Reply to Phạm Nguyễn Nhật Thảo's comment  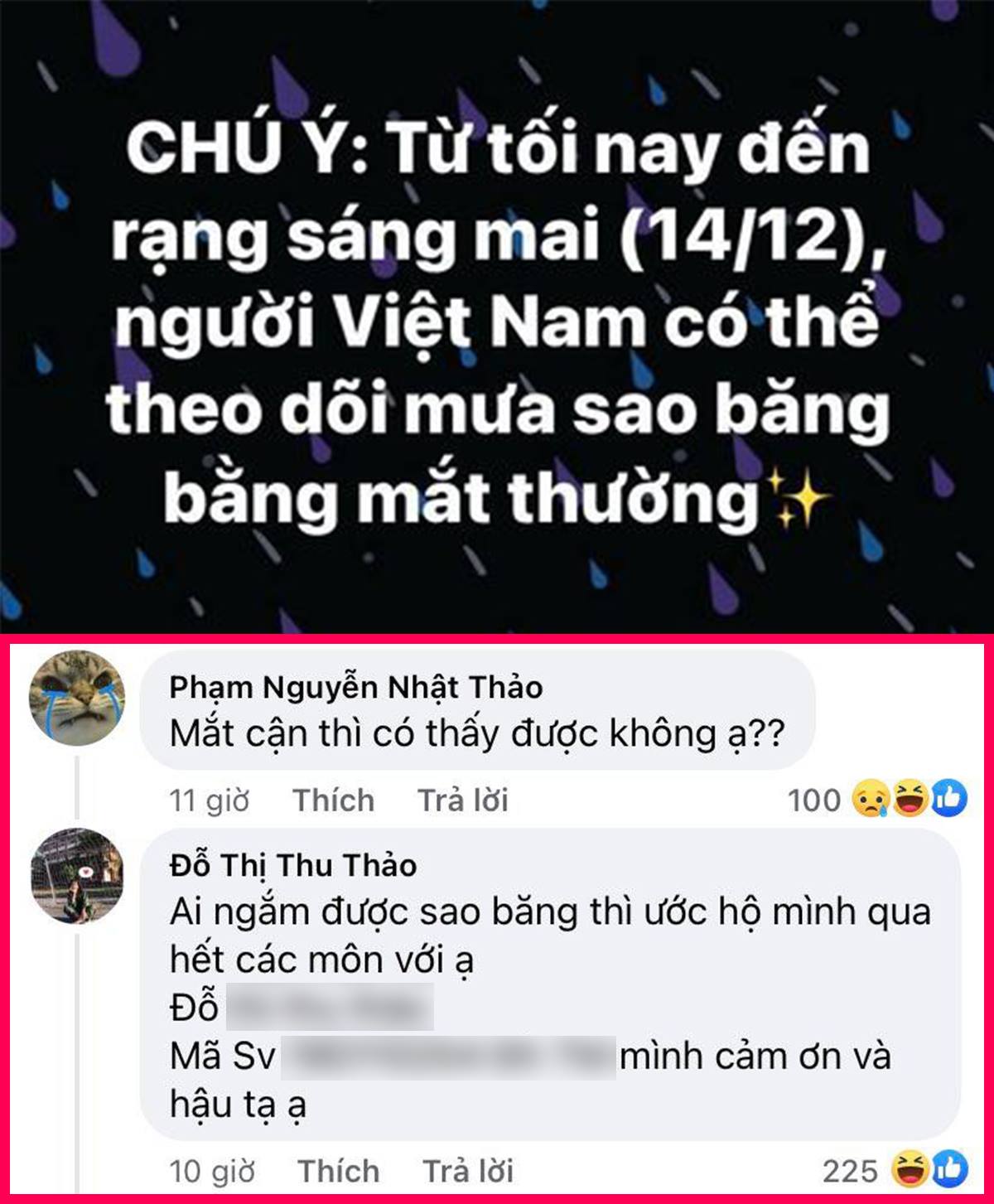[x=462, y=800]
